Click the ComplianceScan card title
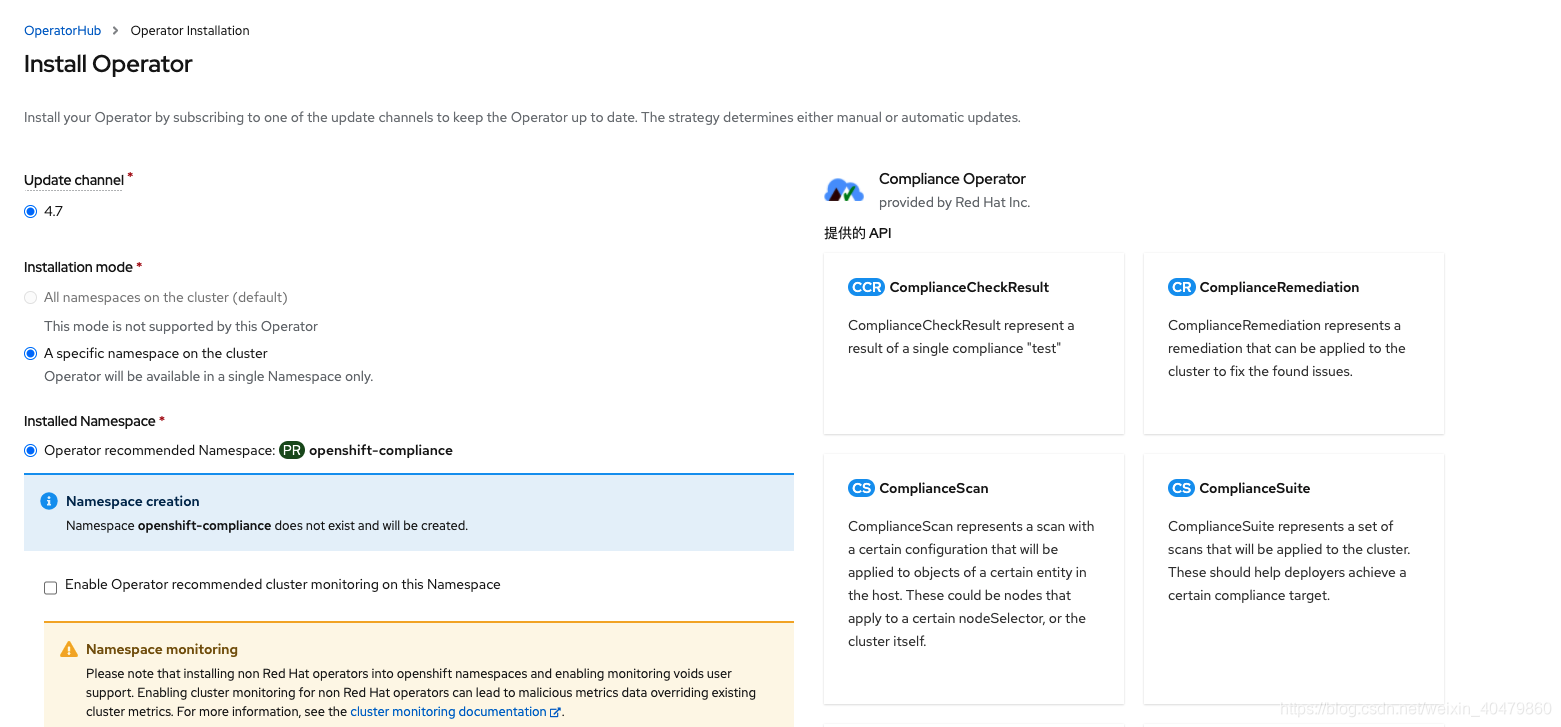Viewport: 1561px width, 727px height. coord(934,489)
